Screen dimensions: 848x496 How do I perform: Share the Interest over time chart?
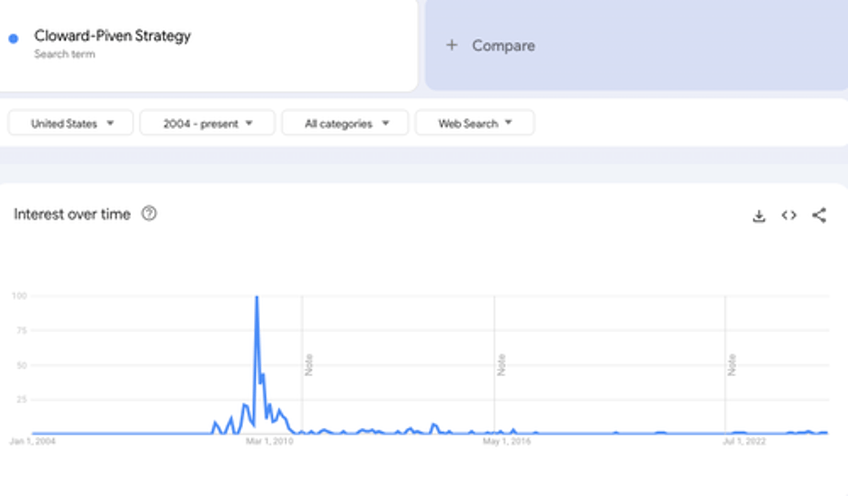coord(819,215)
